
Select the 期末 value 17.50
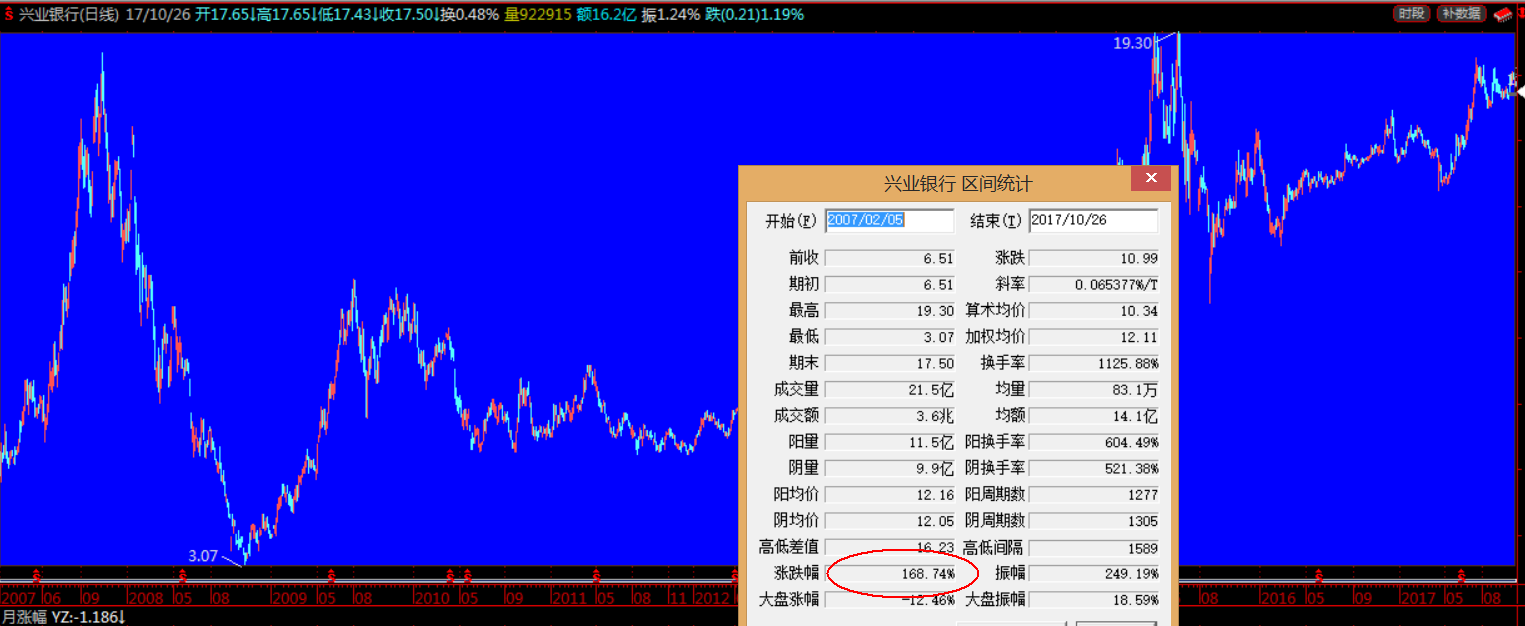tap(890, 363)
